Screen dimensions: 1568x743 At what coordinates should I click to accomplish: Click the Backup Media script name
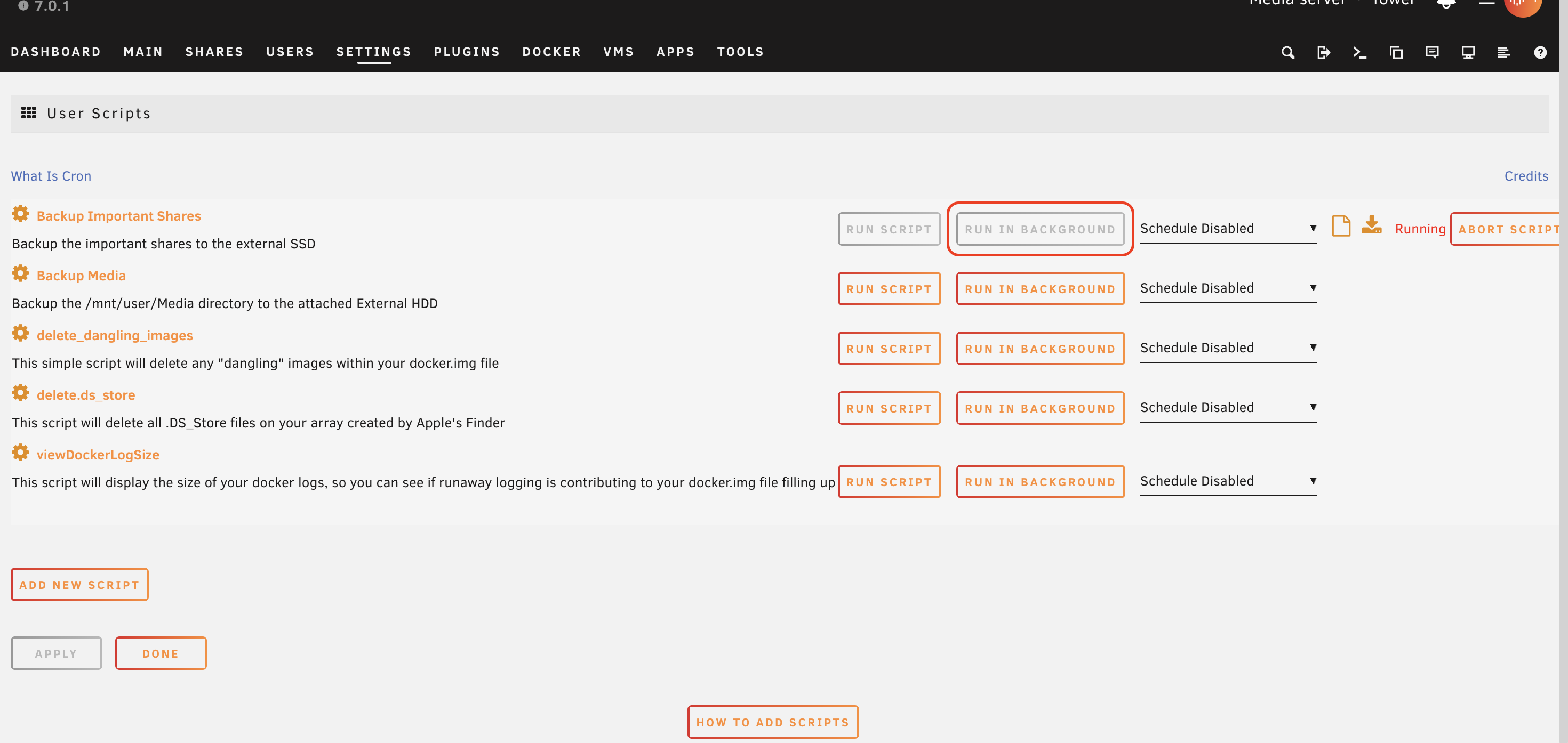(81, 276)
